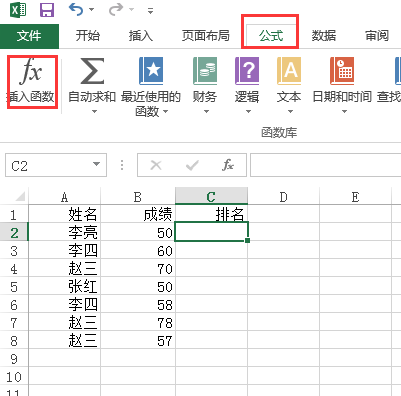Switch to the 开始 tab

point(87,35)
